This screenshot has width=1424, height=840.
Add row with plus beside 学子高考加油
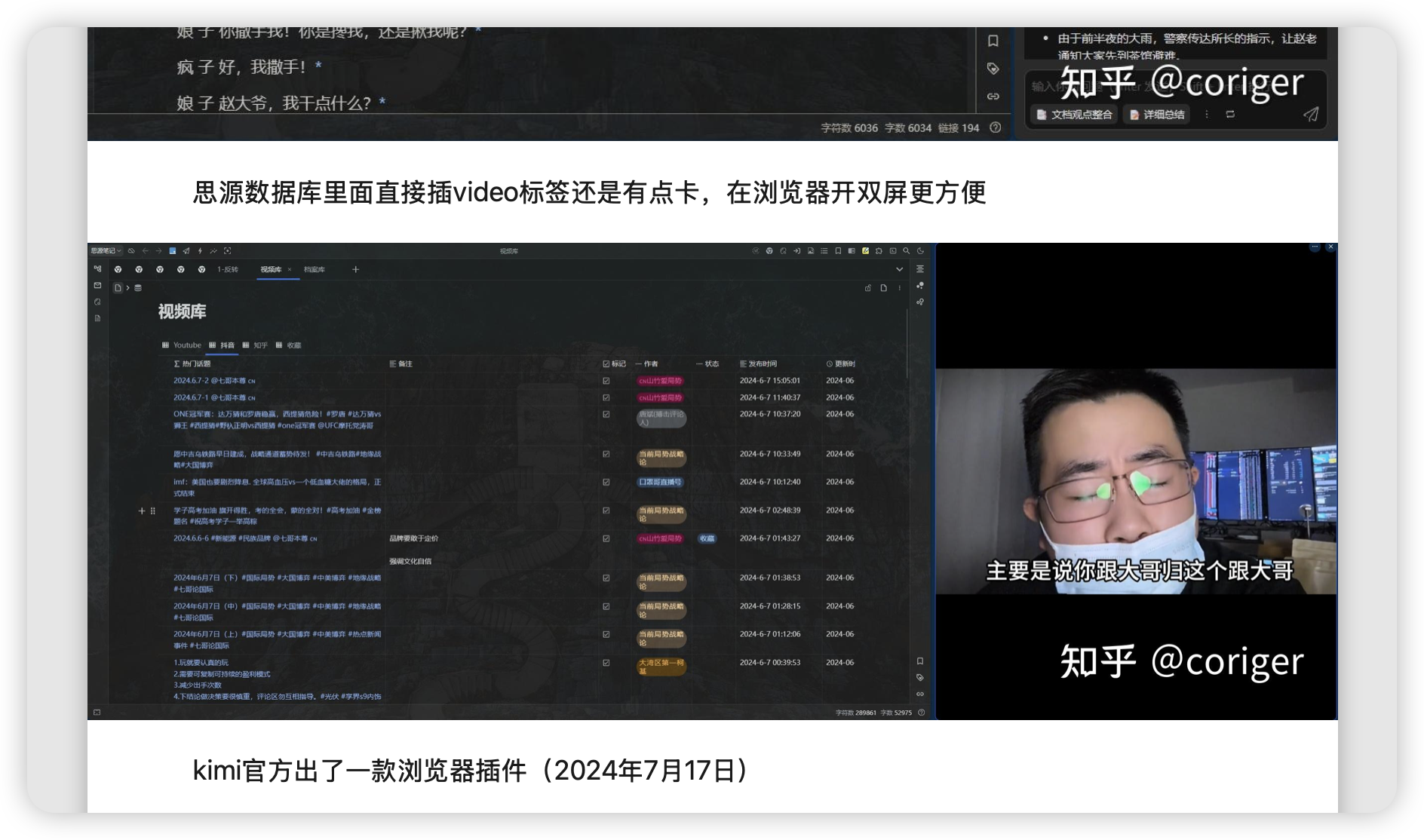(x=141, y=510)
